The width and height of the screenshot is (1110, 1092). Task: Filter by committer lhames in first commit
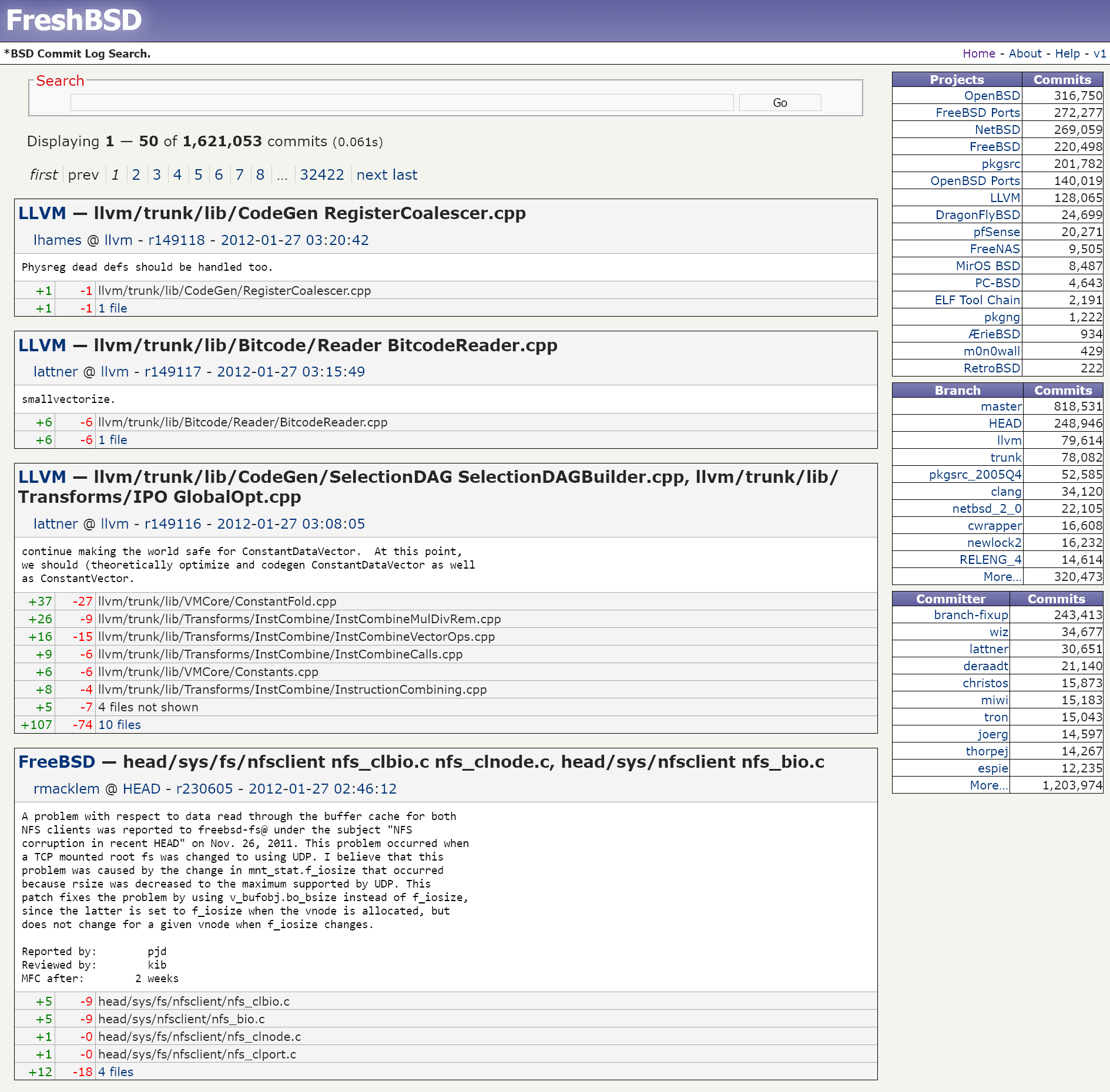pos(57,240)
